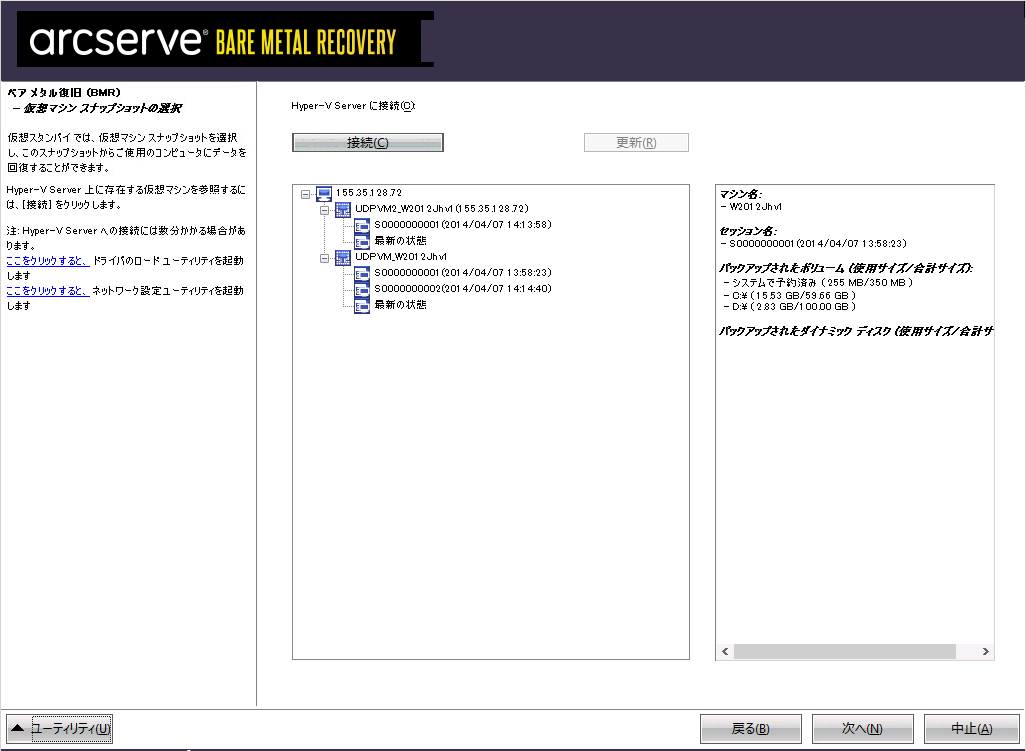Click the snapshot icon for session S0000000002

point(362,289)
